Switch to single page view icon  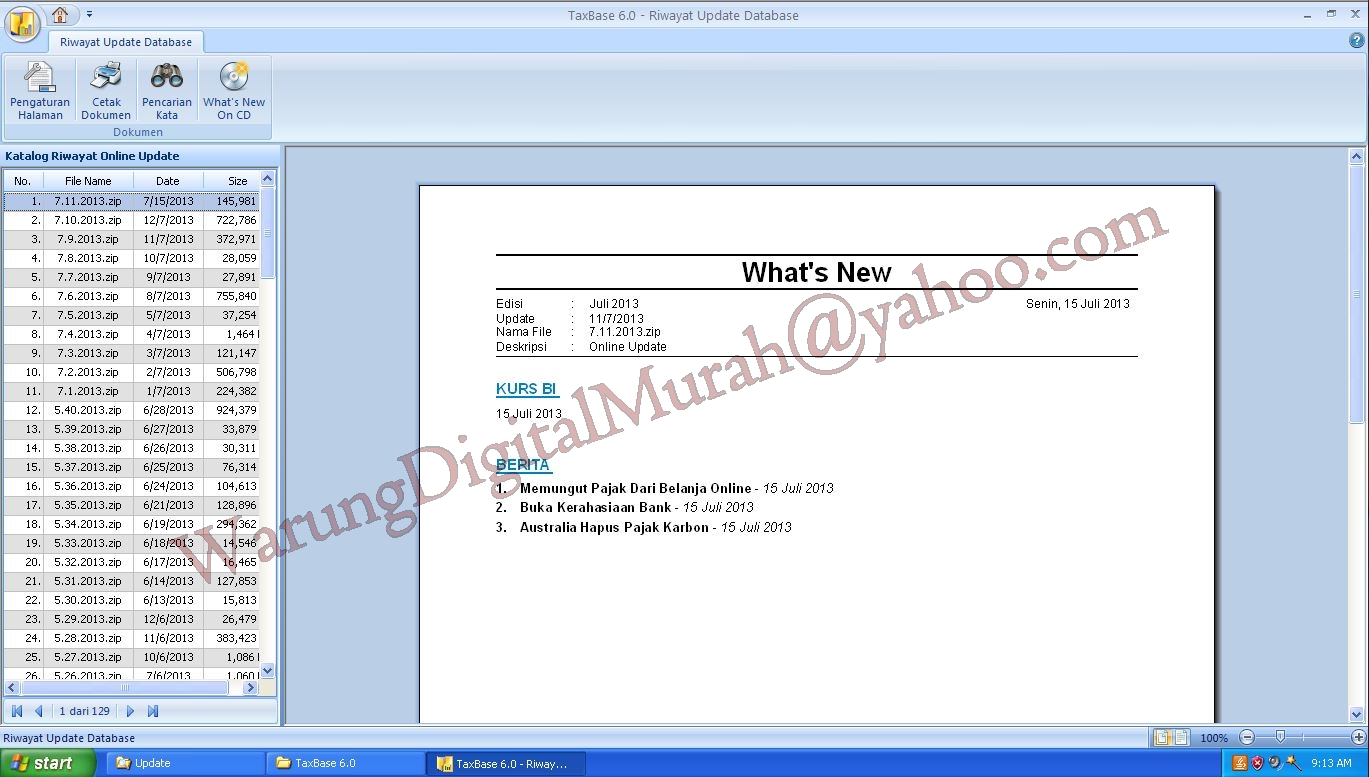pyautogui.click(x=1164, y=737)
